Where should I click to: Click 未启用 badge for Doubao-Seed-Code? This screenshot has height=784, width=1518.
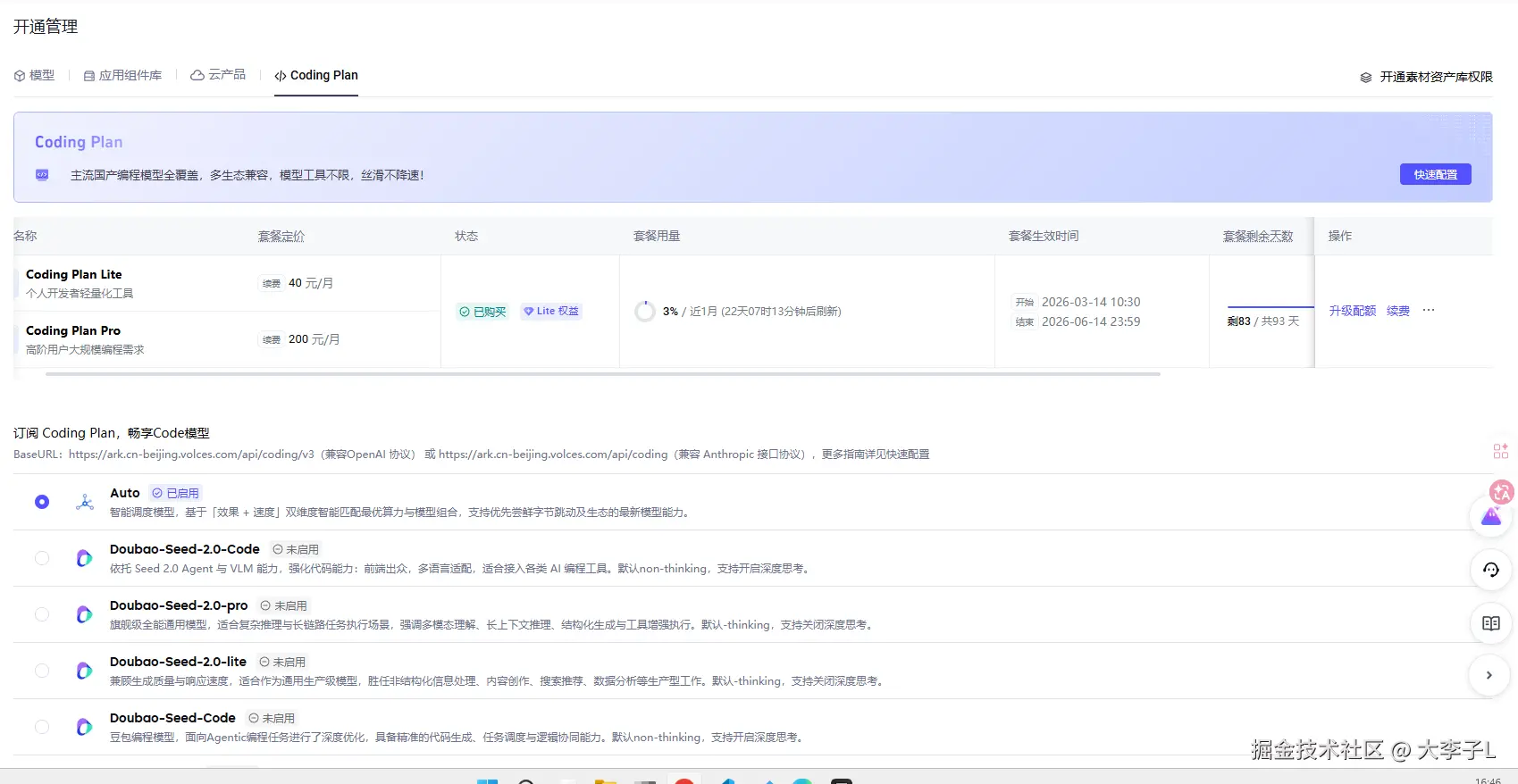click(272, 718)
